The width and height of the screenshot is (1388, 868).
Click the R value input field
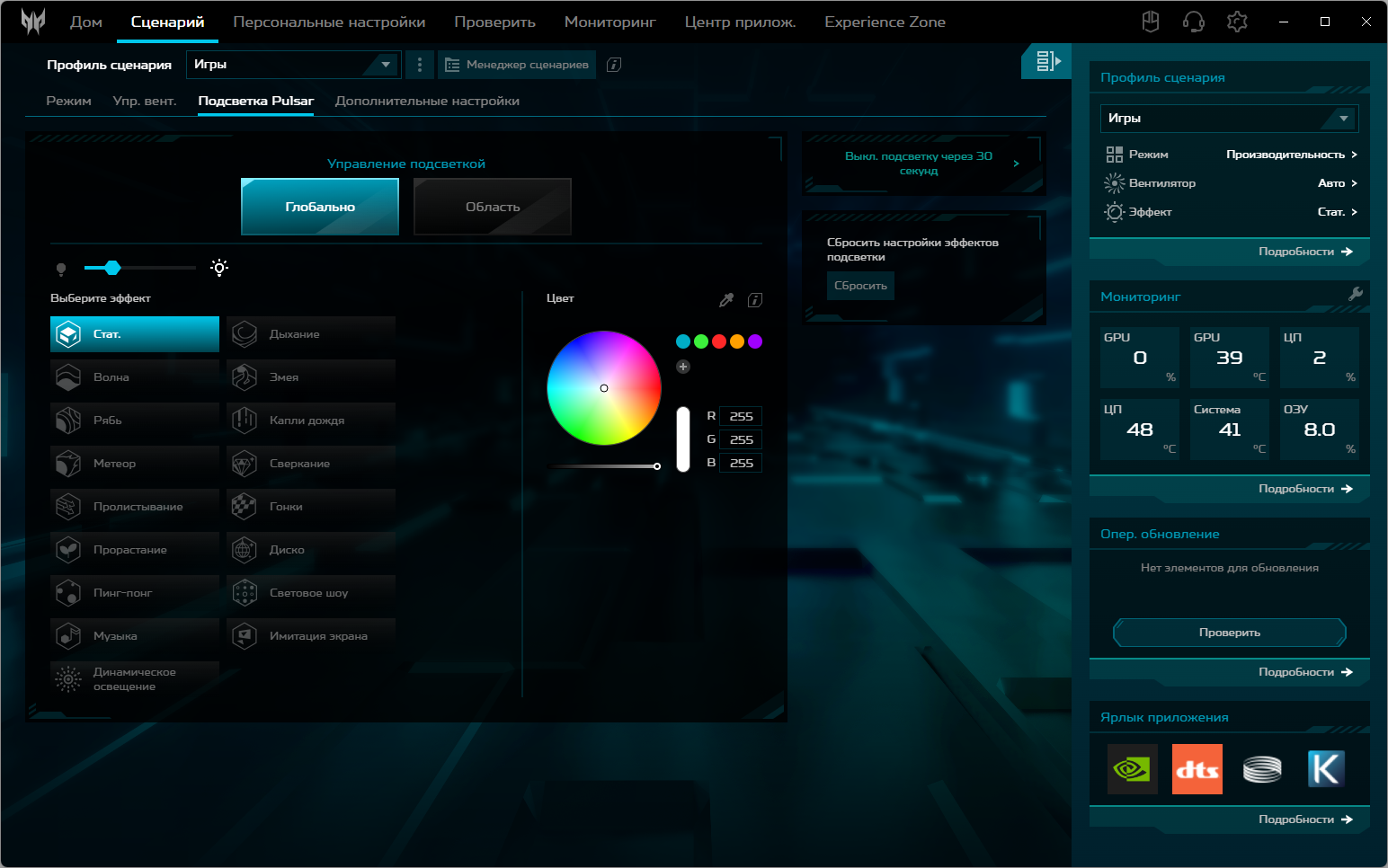point(743,416)
